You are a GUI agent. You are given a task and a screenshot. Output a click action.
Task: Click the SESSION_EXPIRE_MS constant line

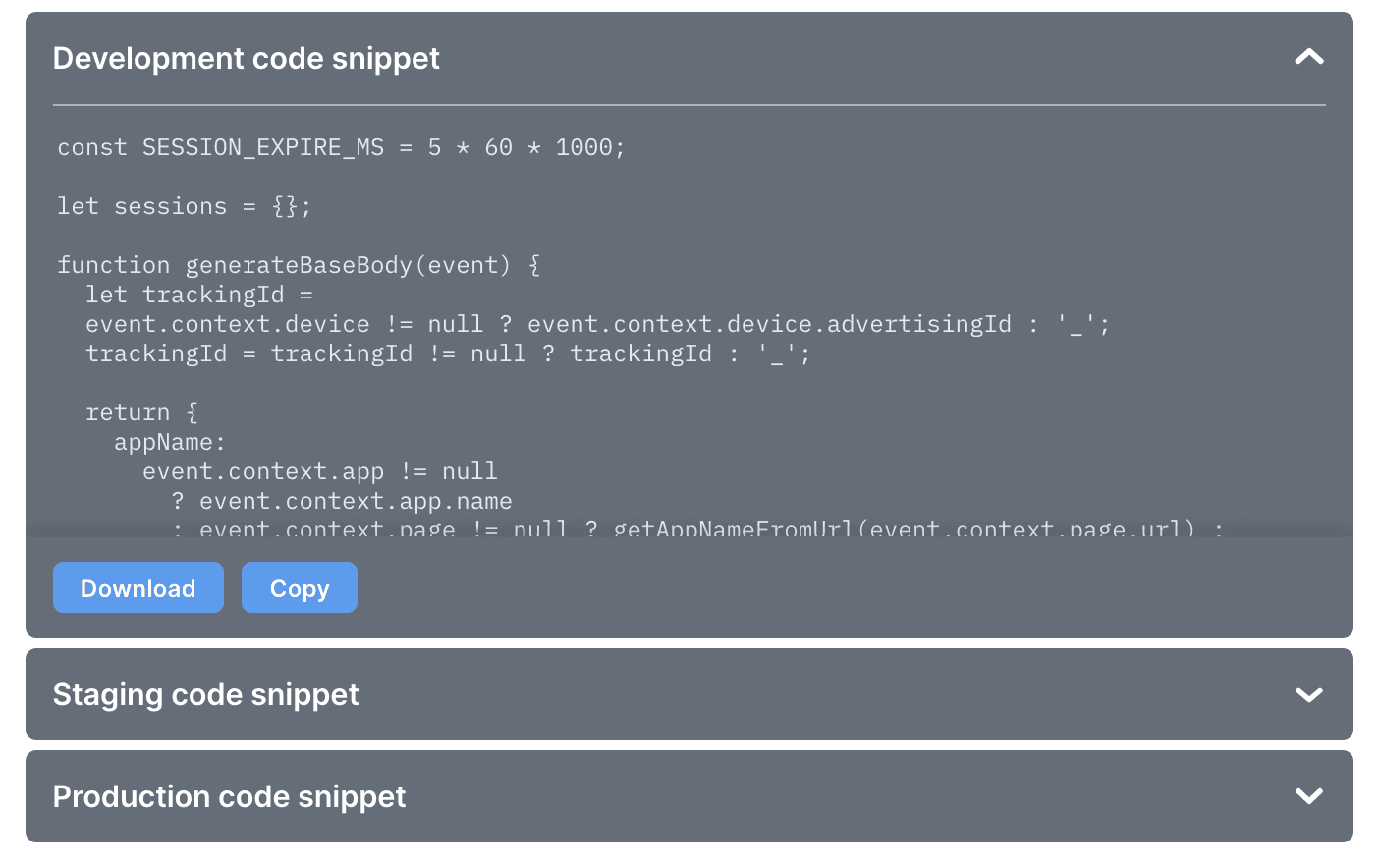click(340, 147)
